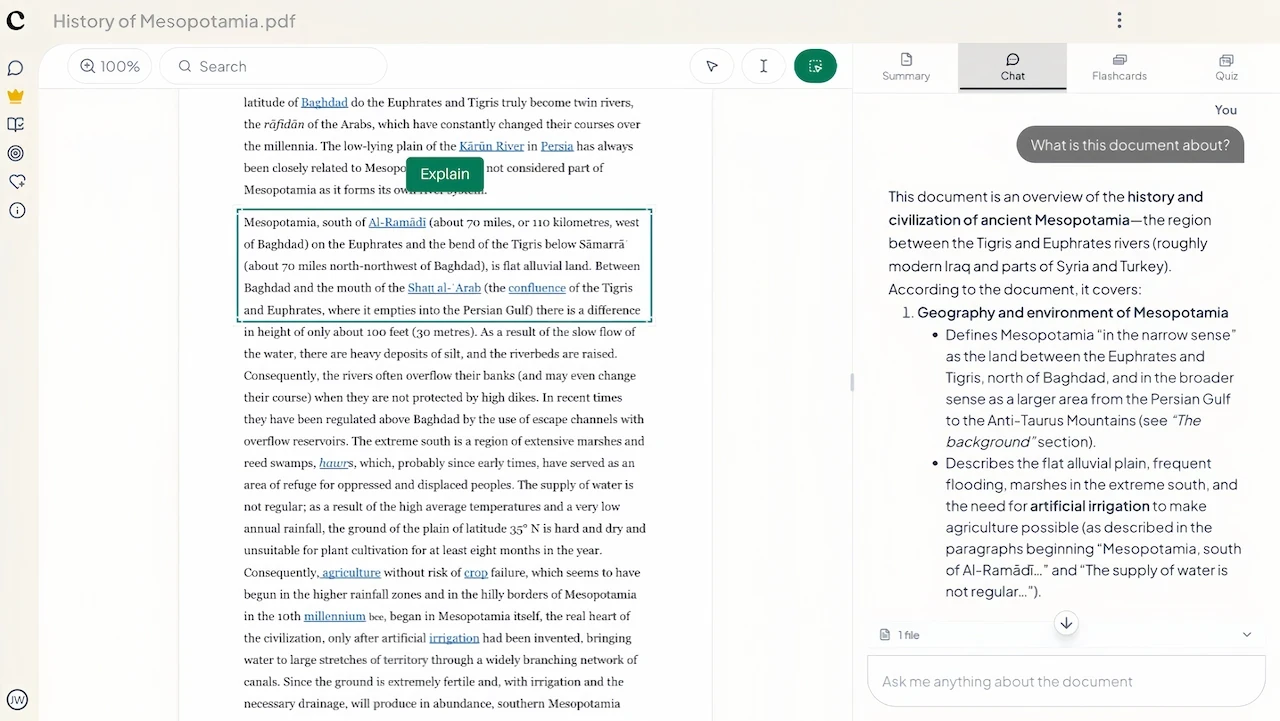Open the info icon in the left sidebar

(x=15, y=210)
